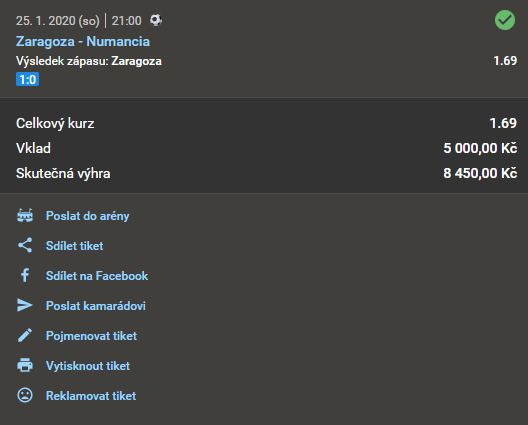Click the pencil rename icon
The image size is (528, 425).
pos(25,335)
